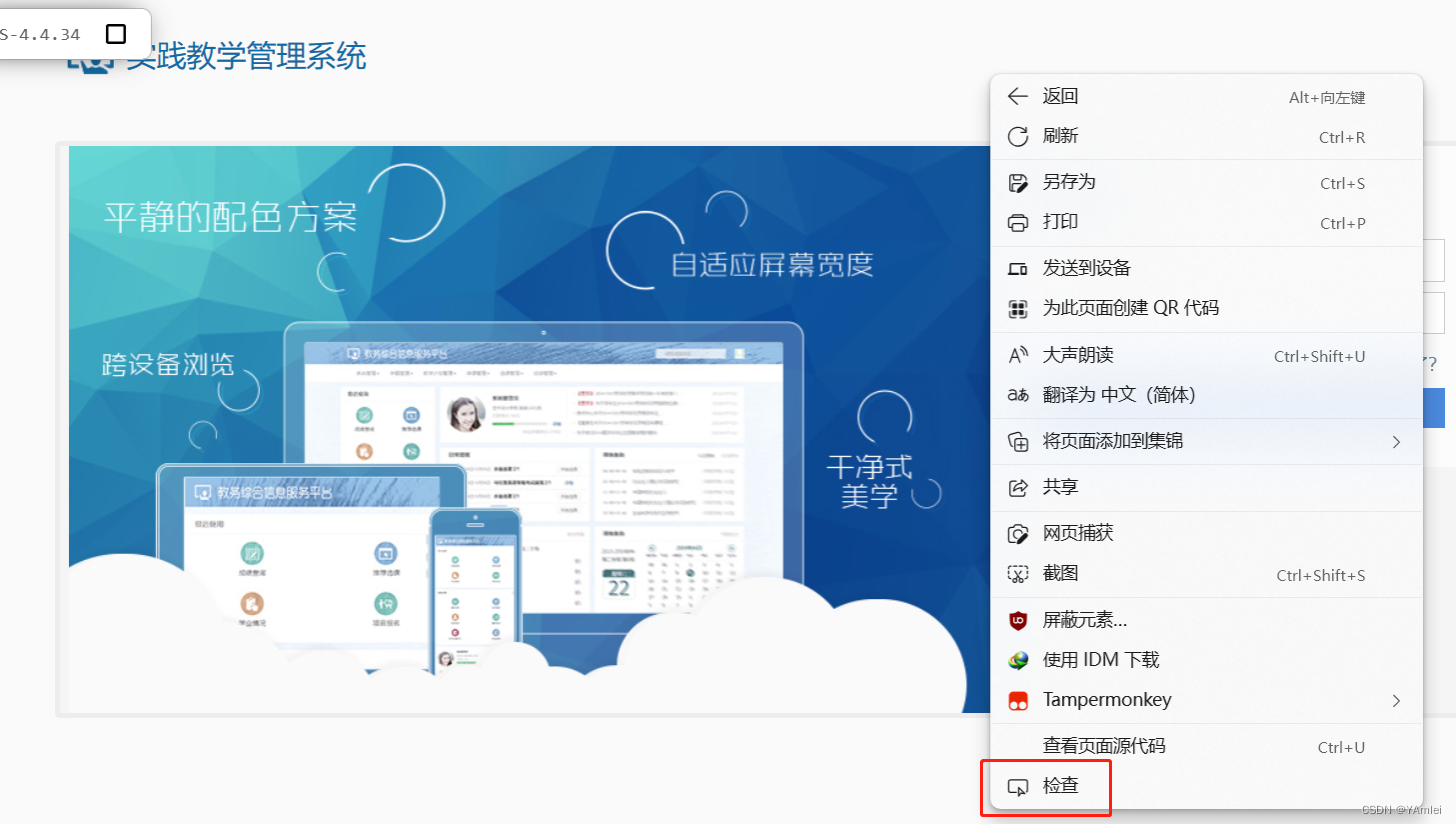Viewport: 1456px width, 824px height.
Task: Open Tampermonkey context menu entry
Action: (x=1206, y=700)
